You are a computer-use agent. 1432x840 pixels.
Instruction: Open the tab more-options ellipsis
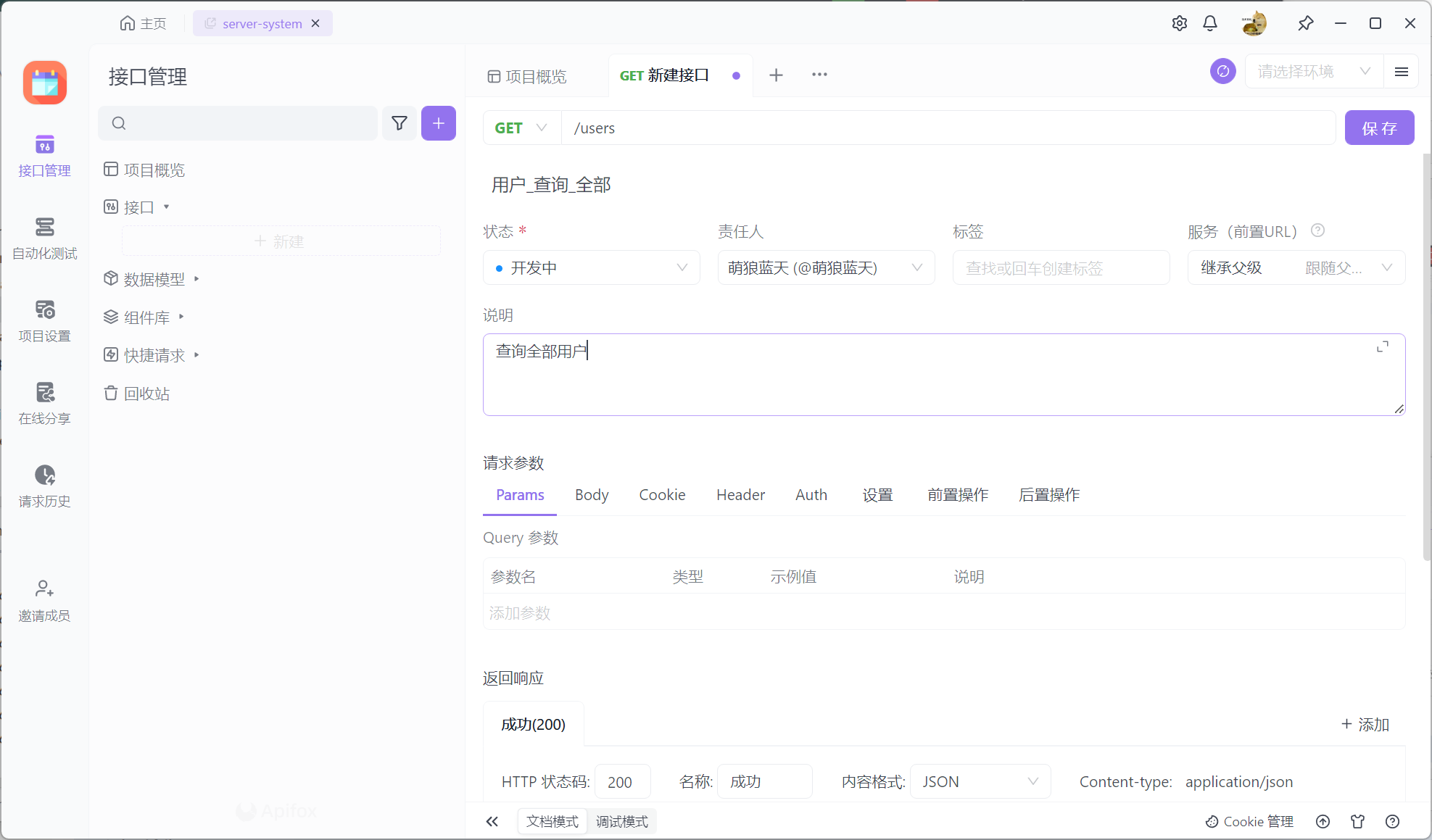click(819, 75)
